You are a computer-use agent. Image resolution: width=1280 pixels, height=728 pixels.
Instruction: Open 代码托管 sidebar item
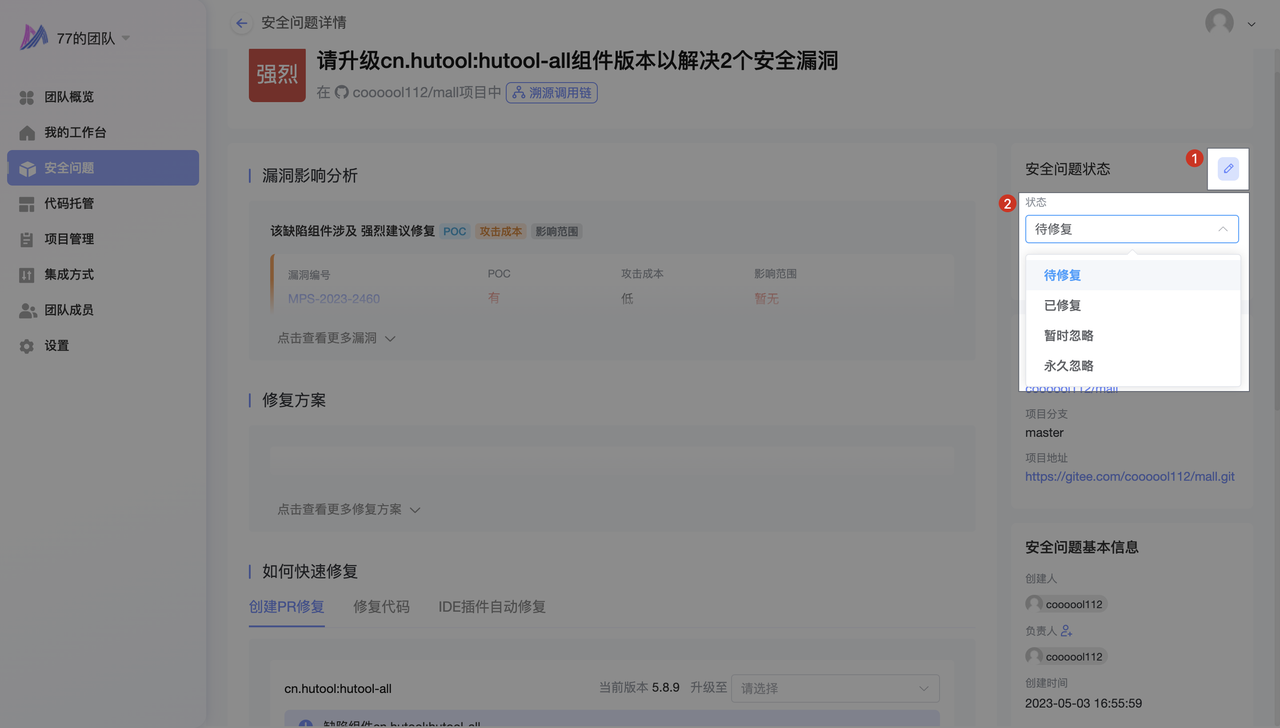click(69, 203)
